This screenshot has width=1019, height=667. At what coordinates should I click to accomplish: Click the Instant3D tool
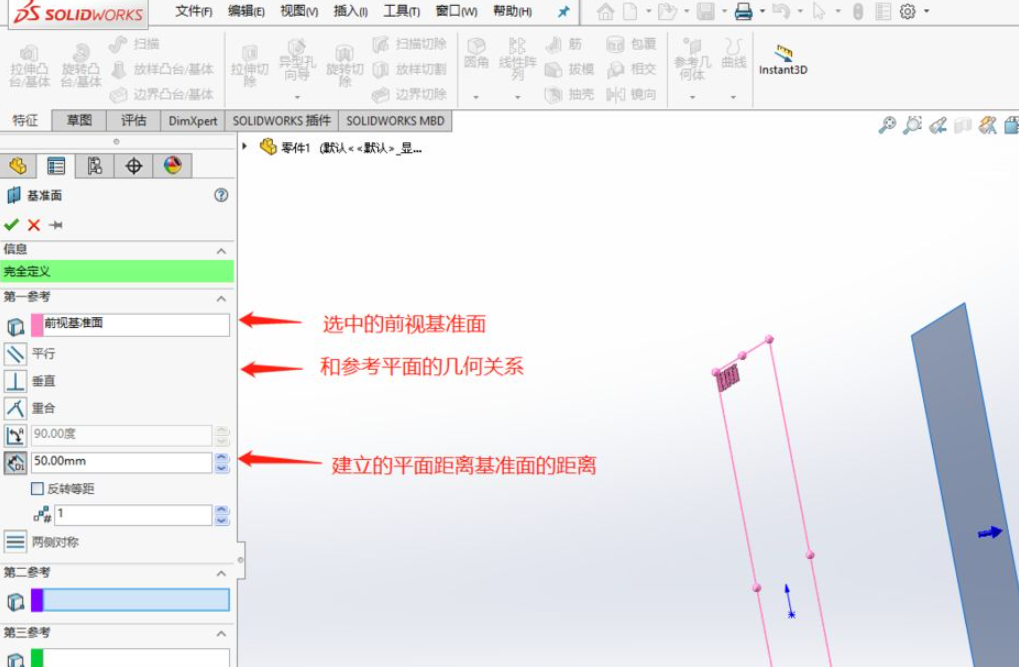point(783,60)
